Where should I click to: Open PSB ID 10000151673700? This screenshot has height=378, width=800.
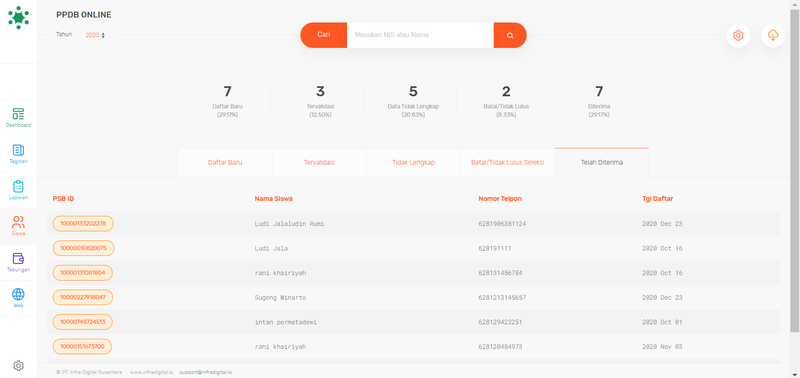point(82,347)
